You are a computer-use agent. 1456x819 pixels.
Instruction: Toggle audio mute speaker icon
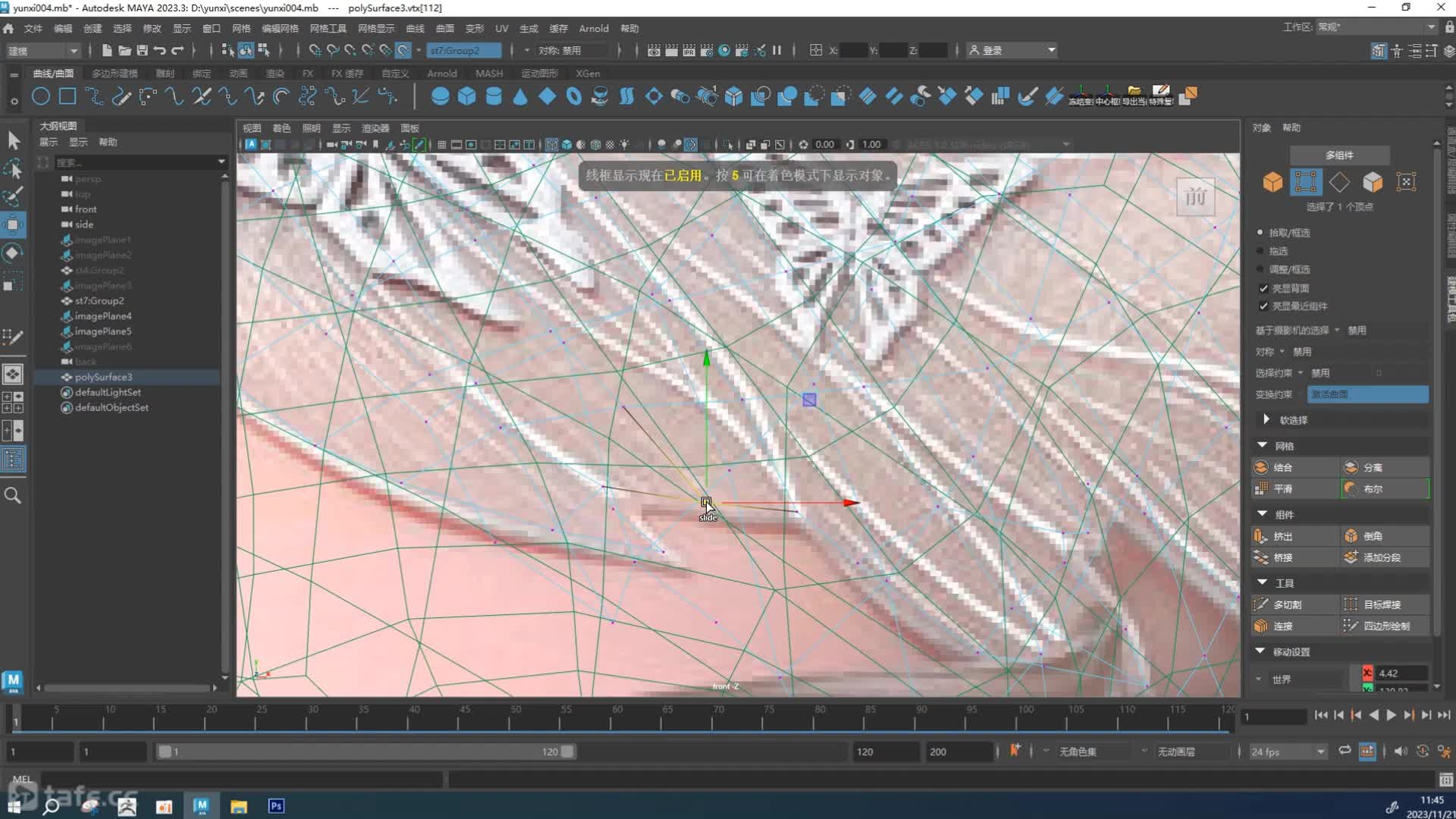click(x=1400, y=751)
